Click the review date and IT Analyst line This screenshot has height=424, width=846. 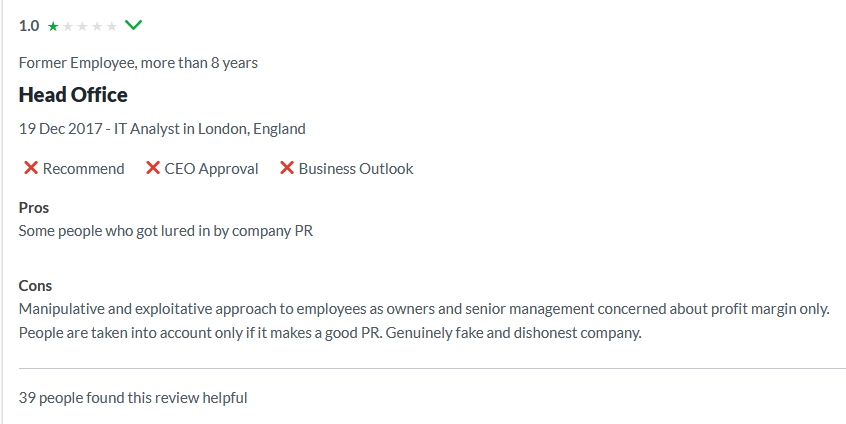click(162, 129)
